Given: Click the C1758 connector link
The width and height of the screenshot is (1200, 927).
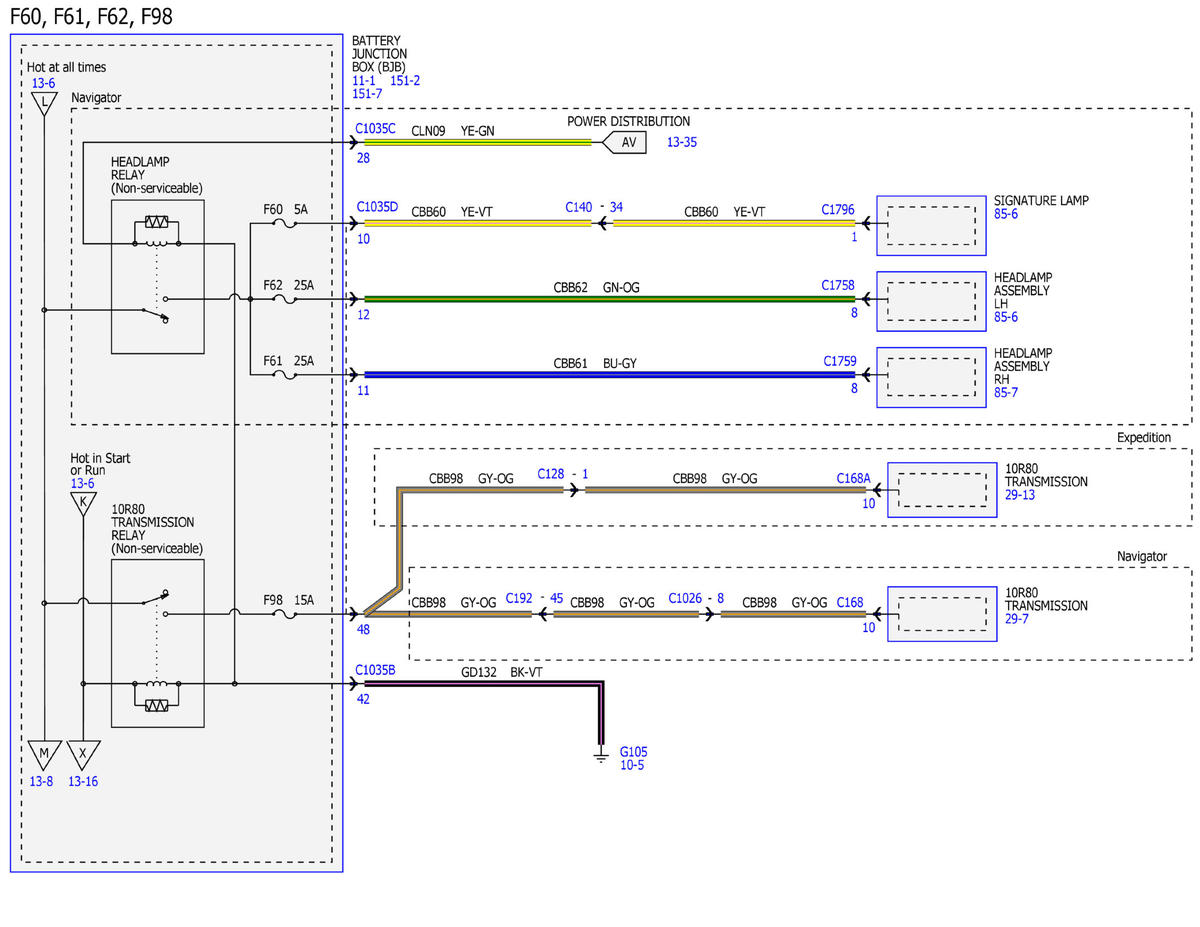Looking at the screenshot, I should point(838,285).
